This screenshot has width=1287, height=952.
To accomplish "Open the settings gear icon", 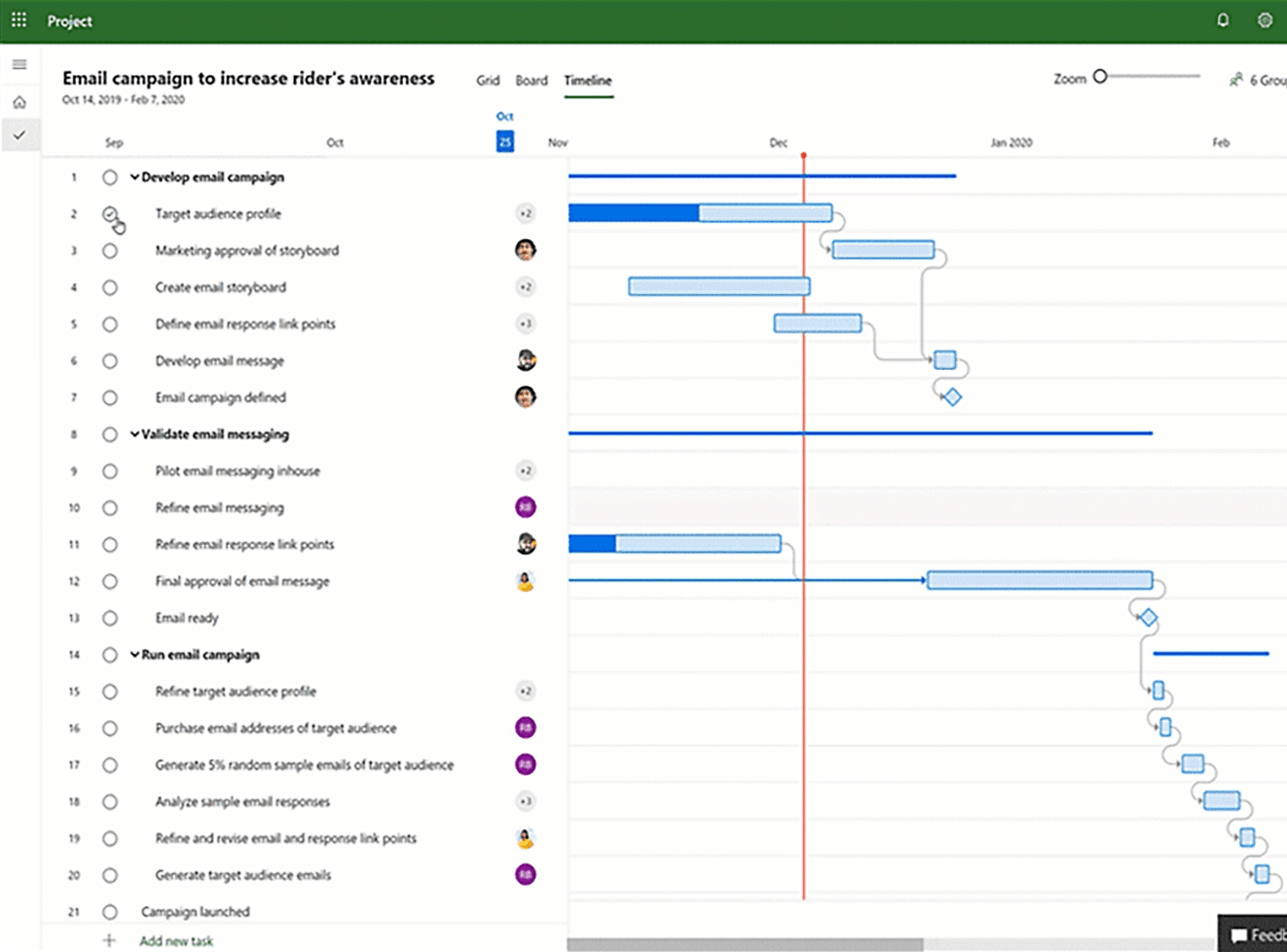I will coord(1265,20).
